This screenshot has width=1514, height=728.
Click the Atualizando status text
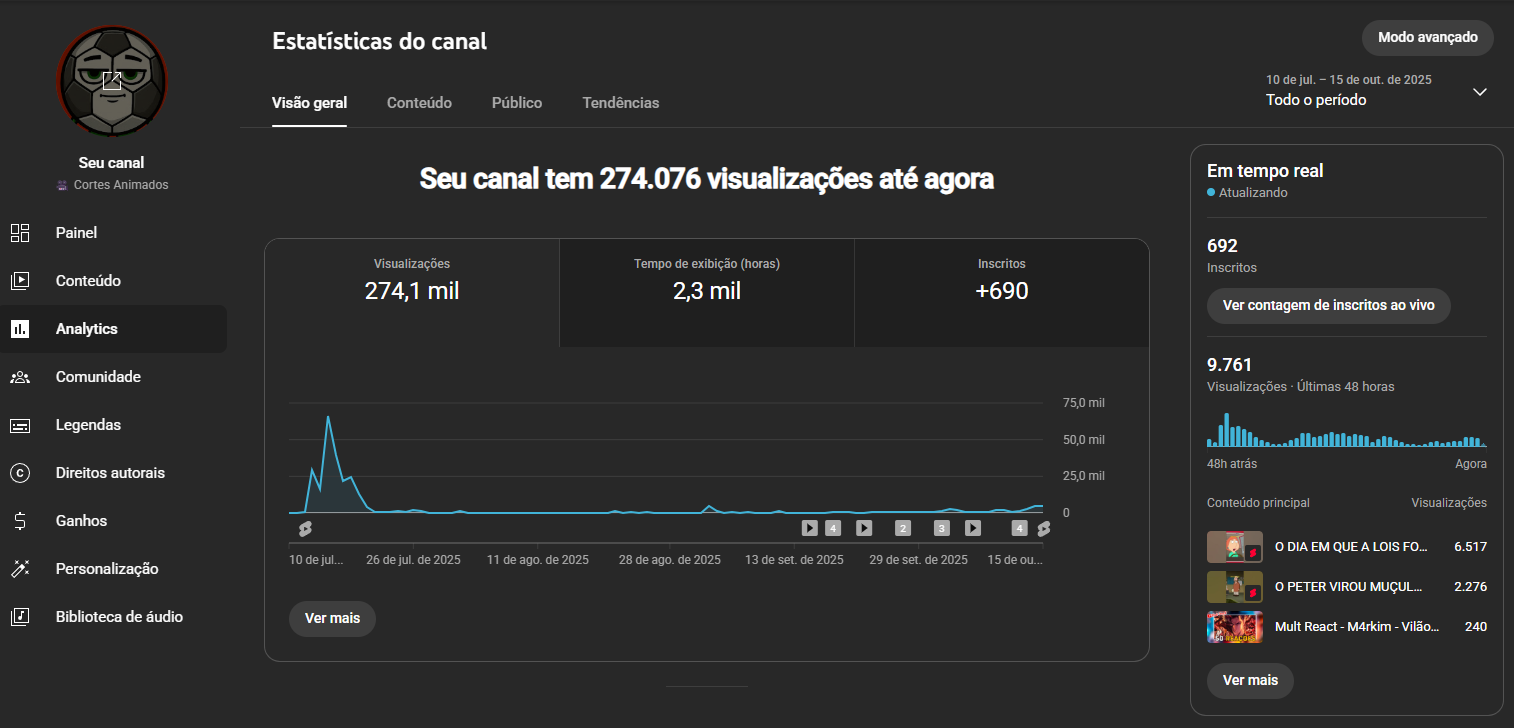[1253, 193]
